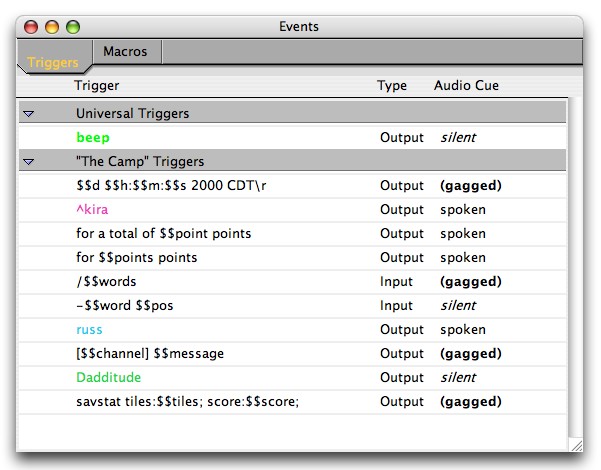
Task: Click the spoken audio cue for ^kira
Action: pos(462,210)
